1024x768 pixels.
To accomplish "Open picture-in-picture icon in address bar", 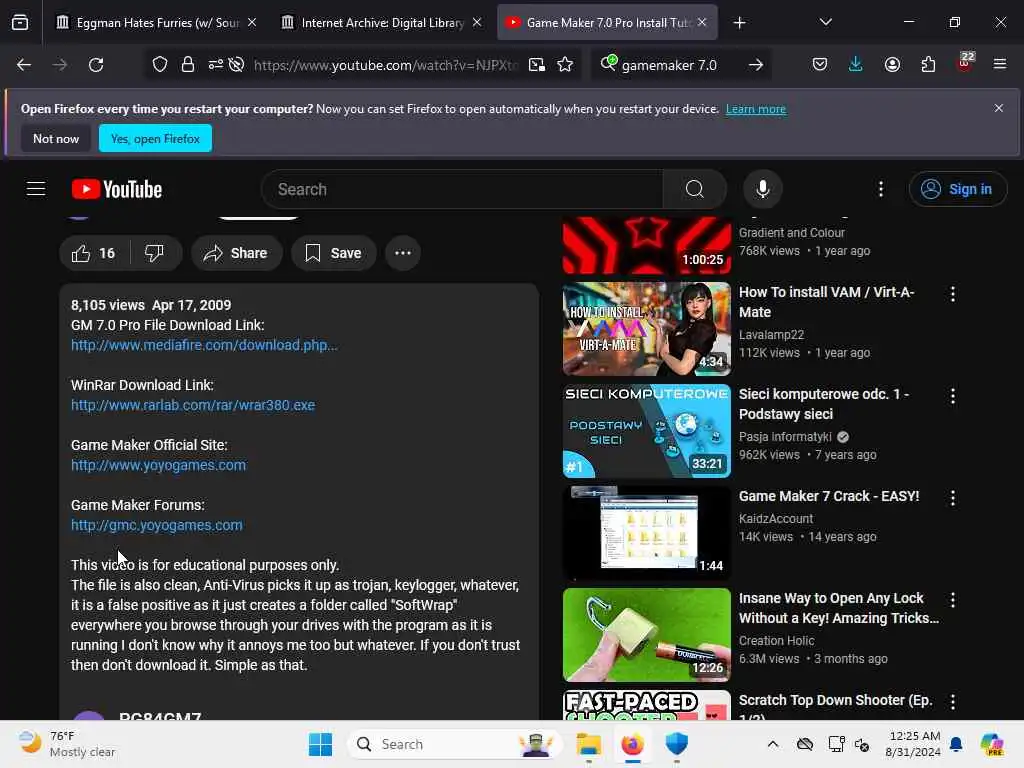I will (x=537, y=65).
